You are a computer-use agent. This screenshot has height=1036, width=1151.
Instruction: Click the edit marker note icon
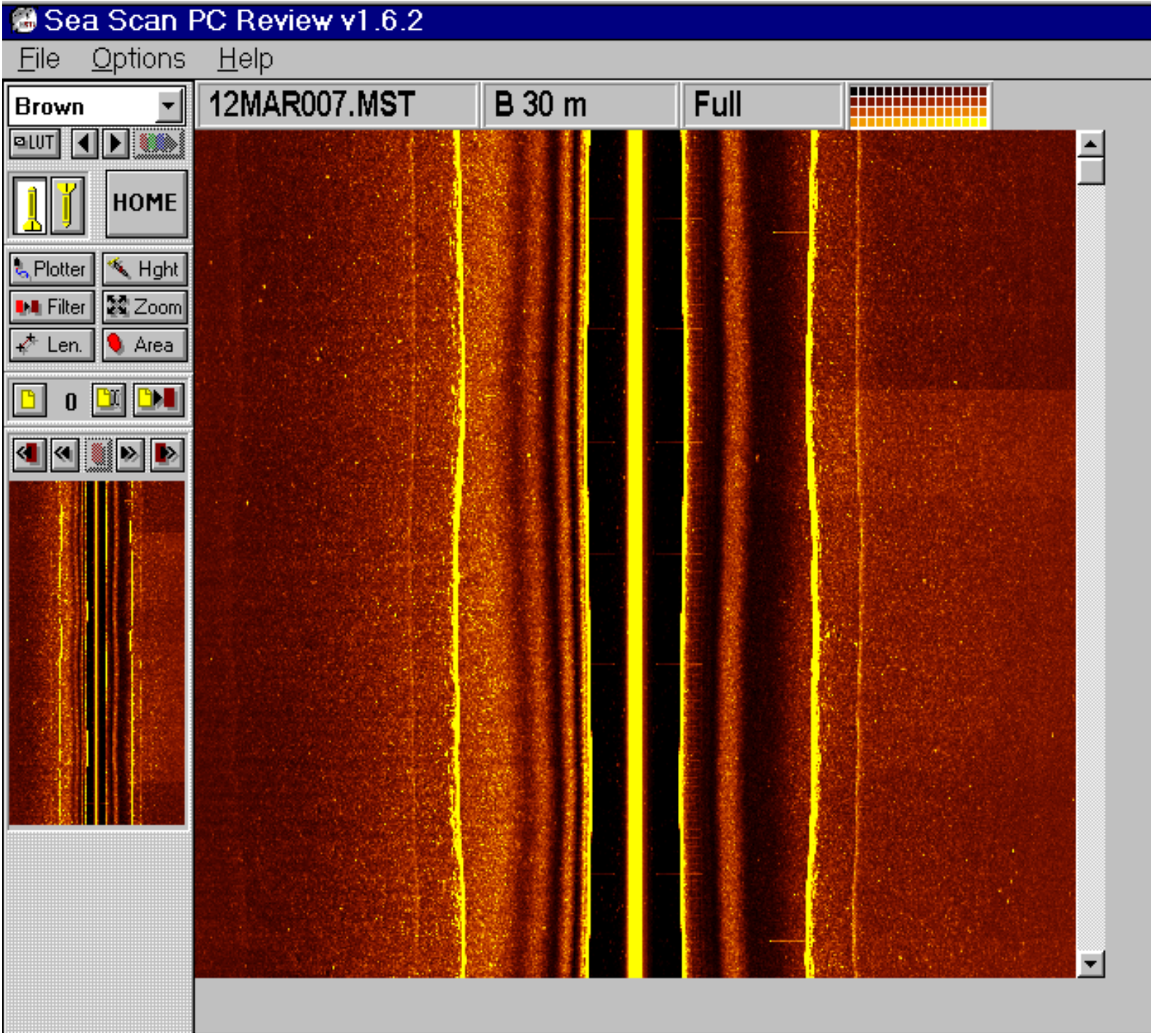[109, 400]
